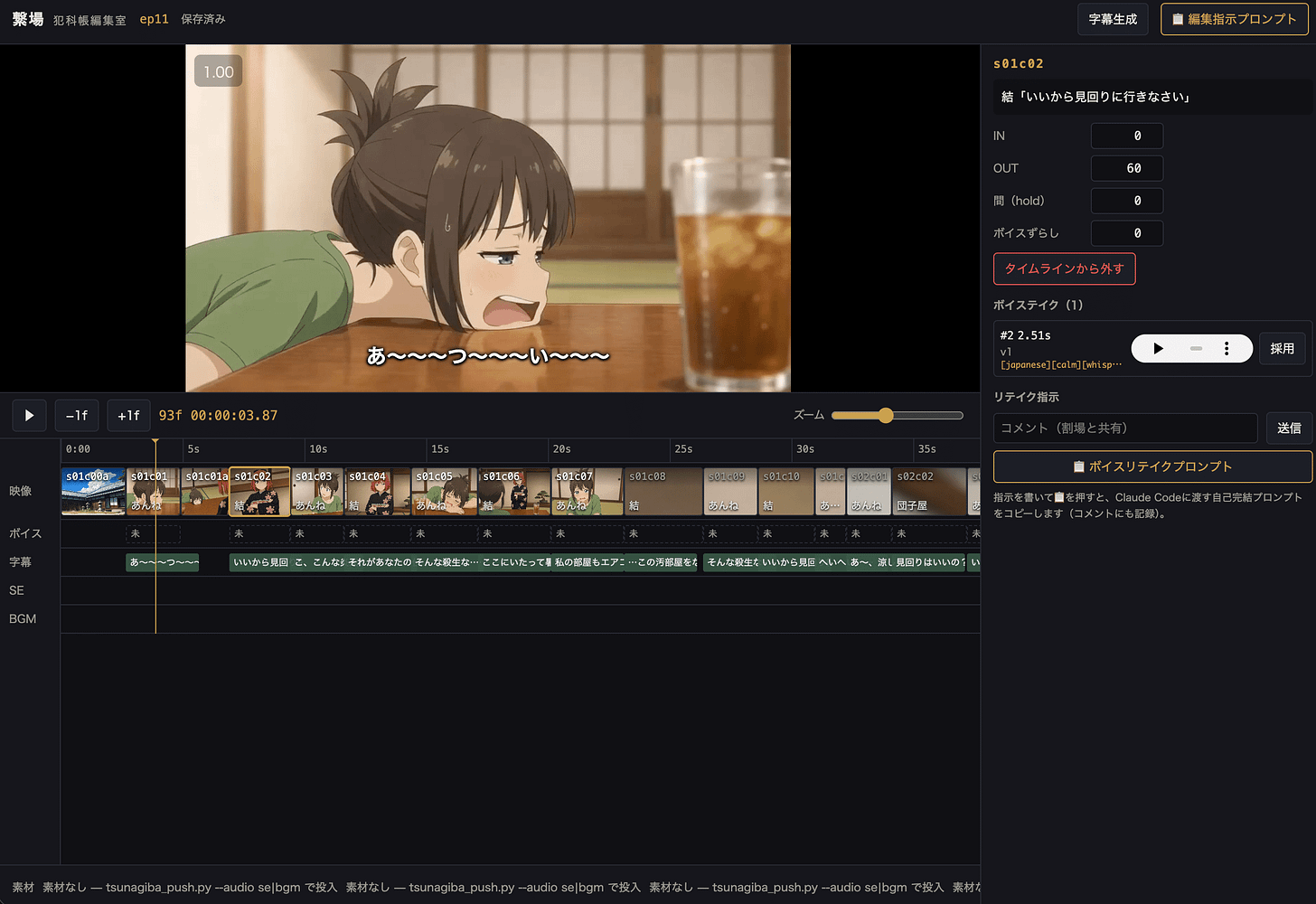Select the s02c02 団子屋 clip
Screen dimensions: 1316x904
(930, 492)
